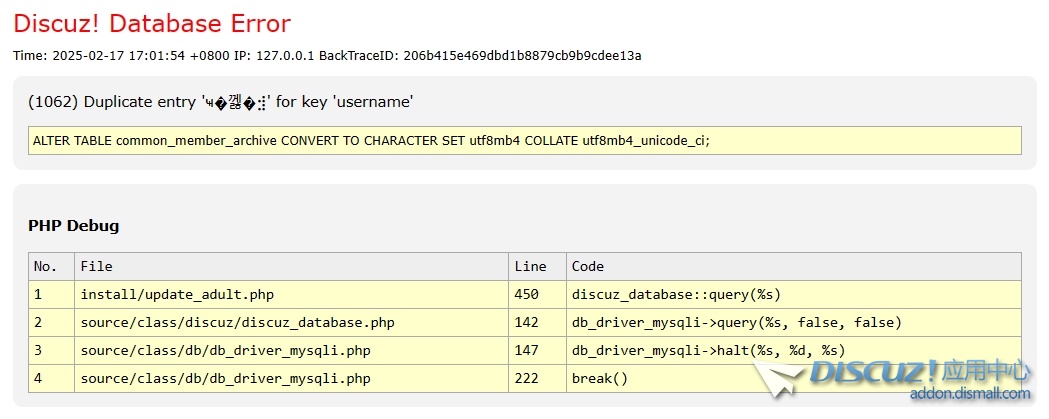Viewport: 1049px width, 419px height.
Task: Click the 'Code' column header
Action: click(588, 266)
